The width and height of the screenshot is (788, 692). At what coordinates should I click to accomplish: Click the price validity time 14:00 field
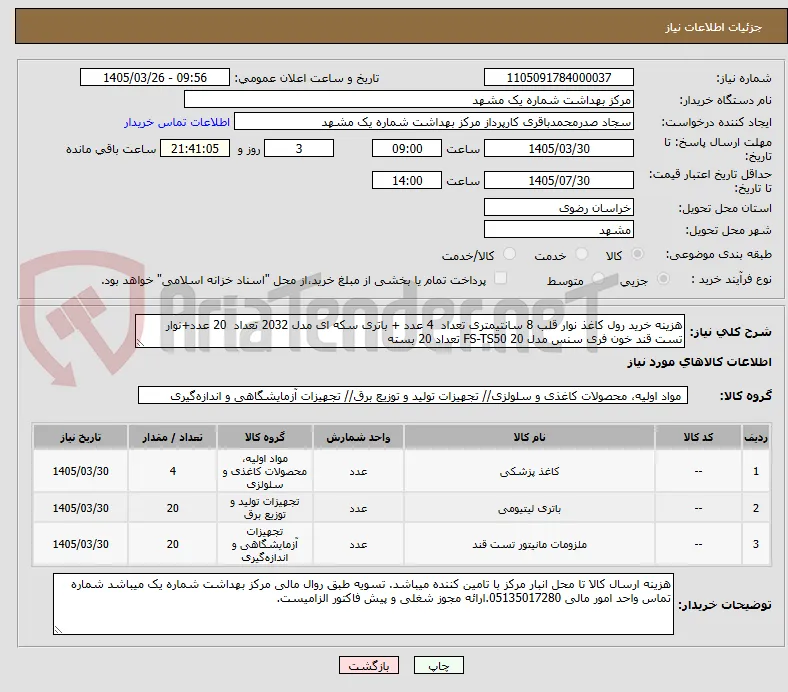pyautogui.click(x=407, y=180)
